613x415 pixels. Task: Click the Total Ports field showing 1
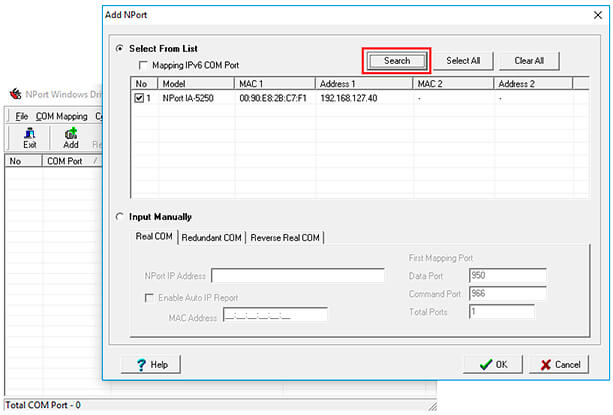click(x=502, y=312)
